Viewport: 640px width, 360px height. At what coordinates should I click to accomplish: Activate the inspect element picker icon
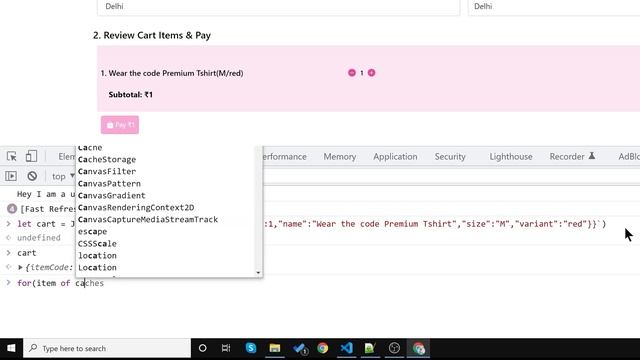click(x=11, y=156)
